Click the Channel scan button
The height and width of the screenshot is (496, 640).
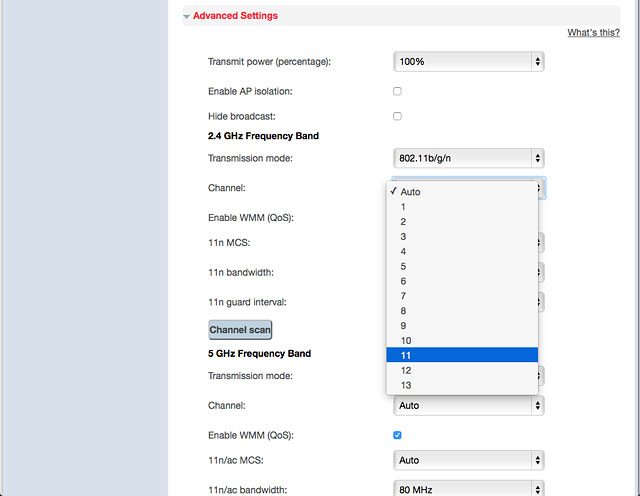(x=240, y=330)
